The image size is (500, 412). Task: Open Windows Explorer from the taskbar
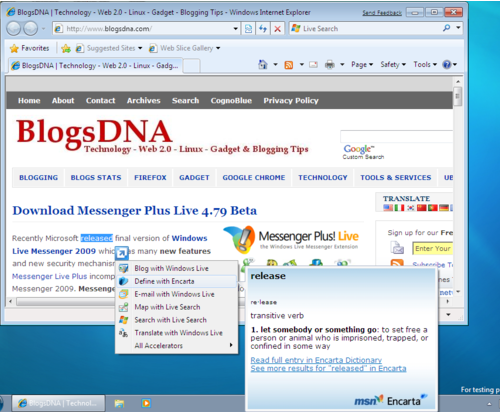[x=119, y=403]
